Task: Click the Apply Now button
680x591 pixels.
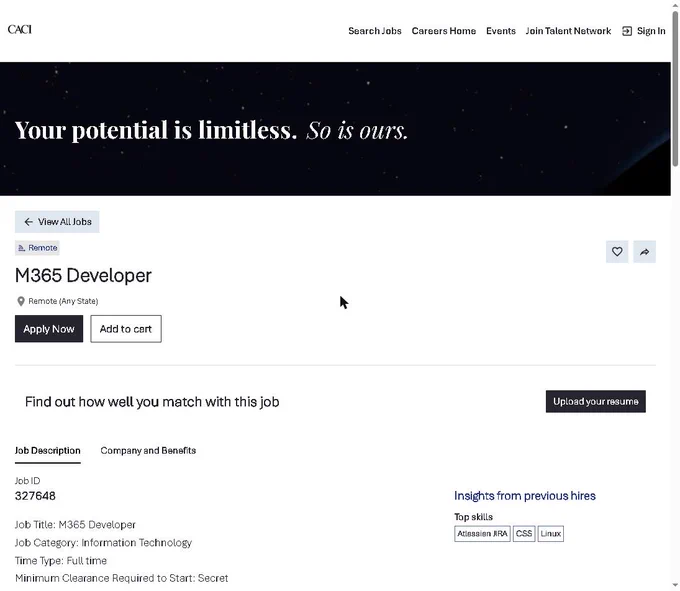Action: pos(49,329)
